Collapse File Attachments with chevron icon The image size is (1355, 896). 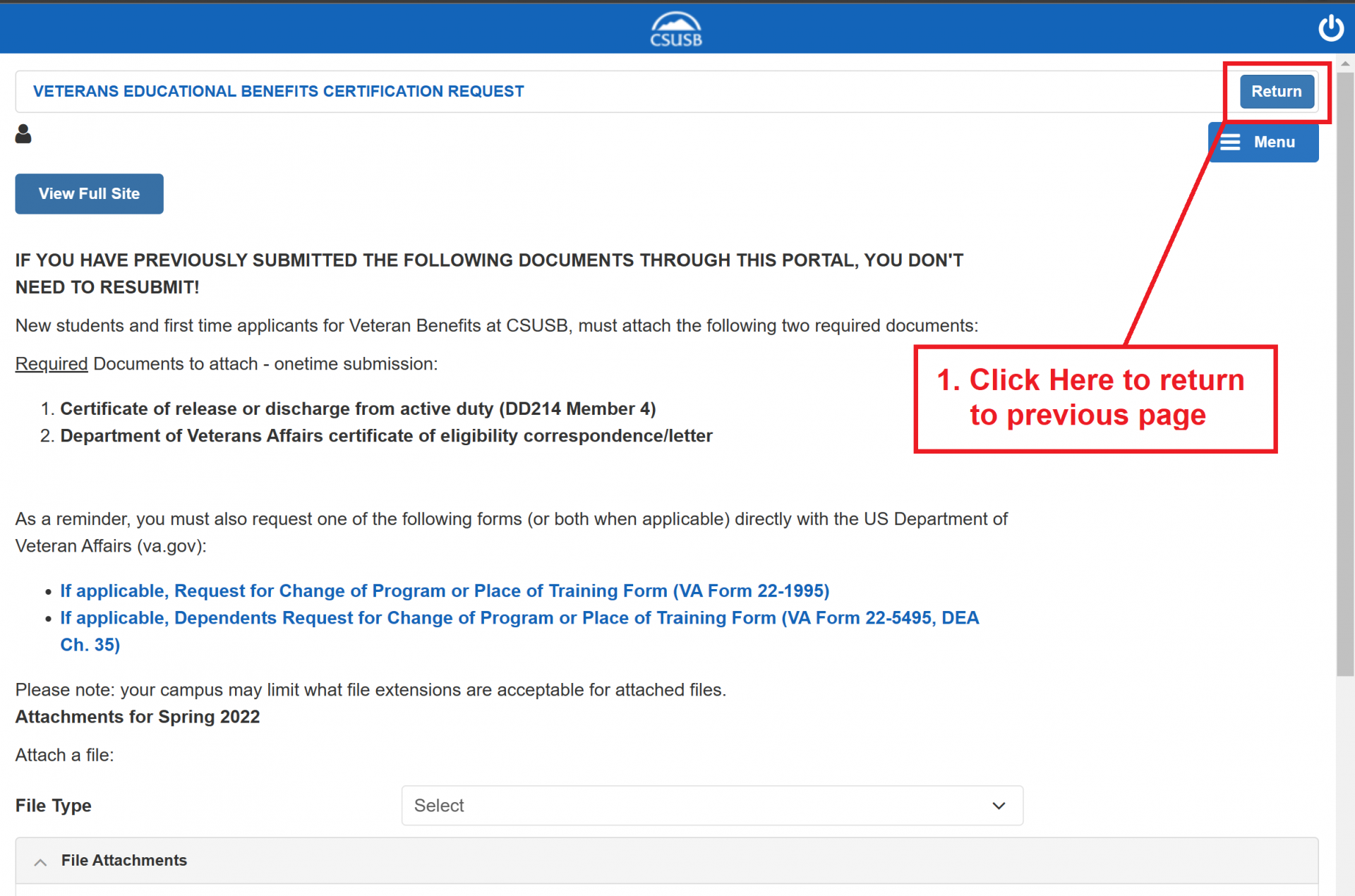click(41, 861)
